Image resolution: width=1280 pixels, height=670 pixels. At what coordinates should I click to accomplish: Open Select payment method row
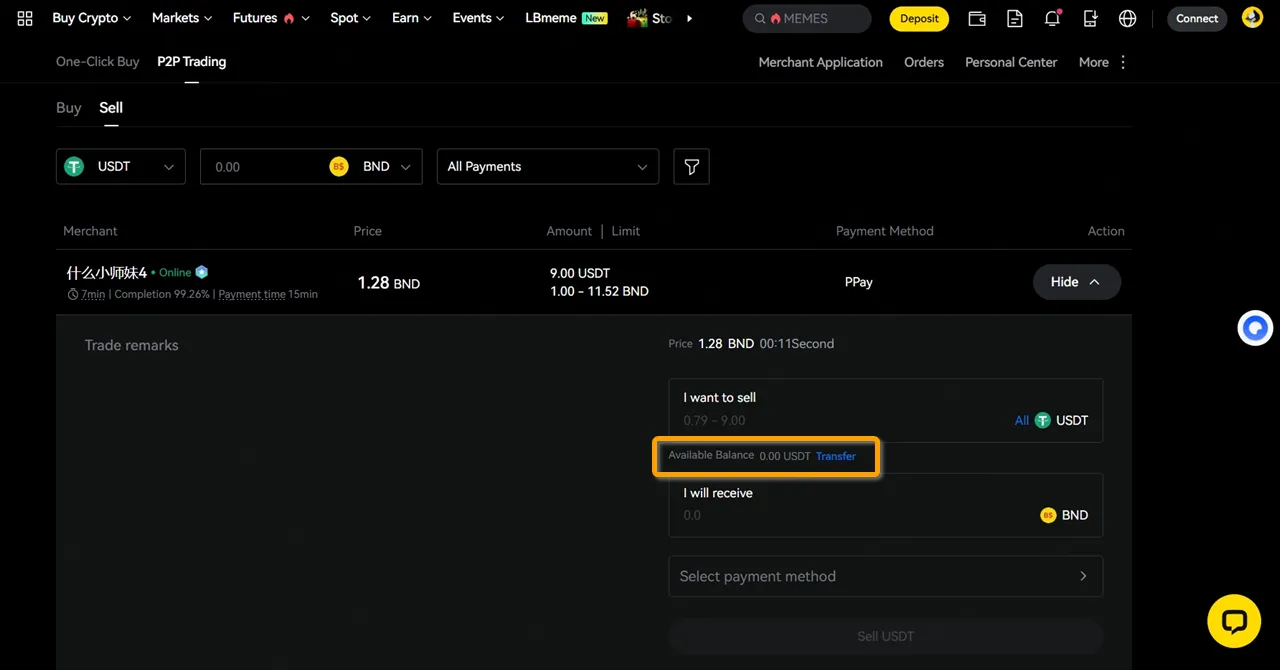[x=885, y=576]
